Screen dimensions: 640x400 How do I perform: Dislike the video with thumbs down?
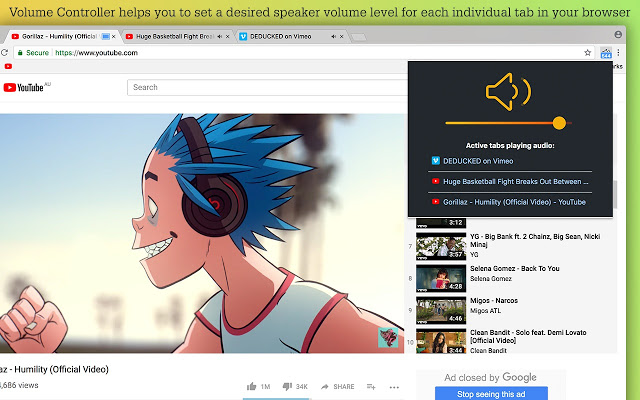[x=288, y=386]
